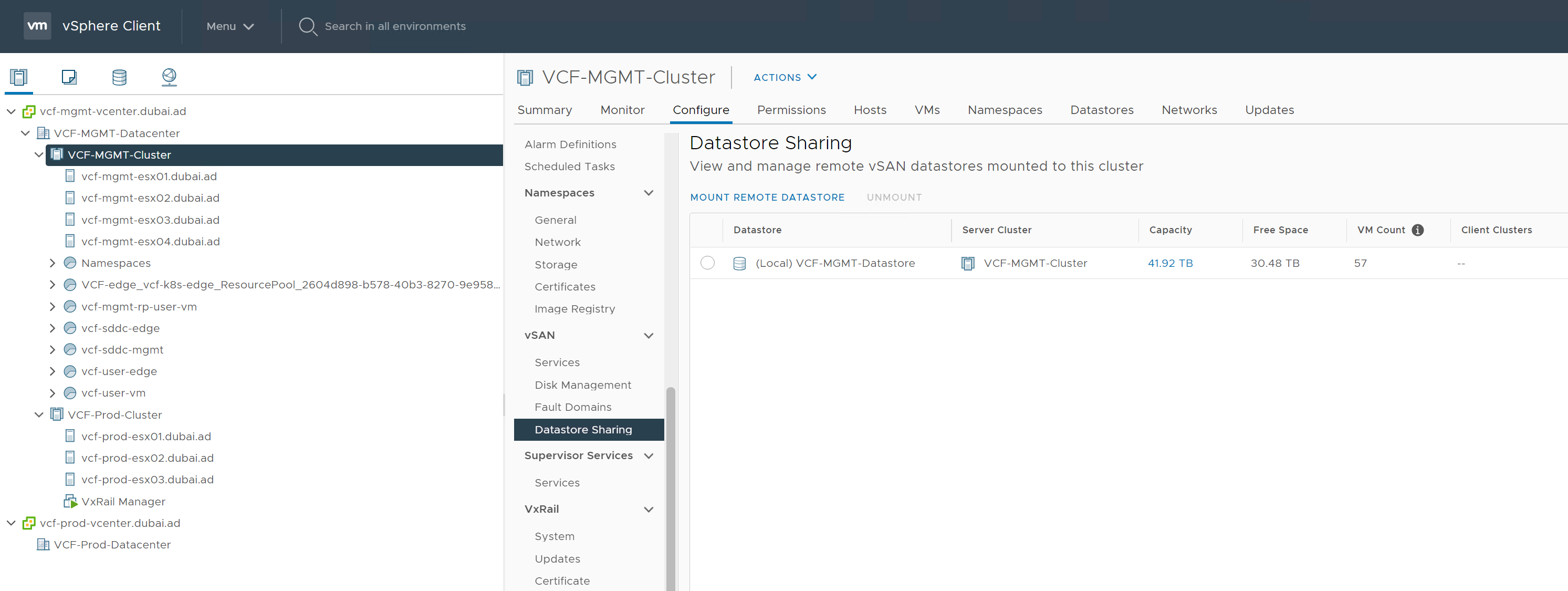Screen dimensions: 1568x591
Task: Select the radio button for VCF-MGMT-Datastore row
Action: coord(707,263)
